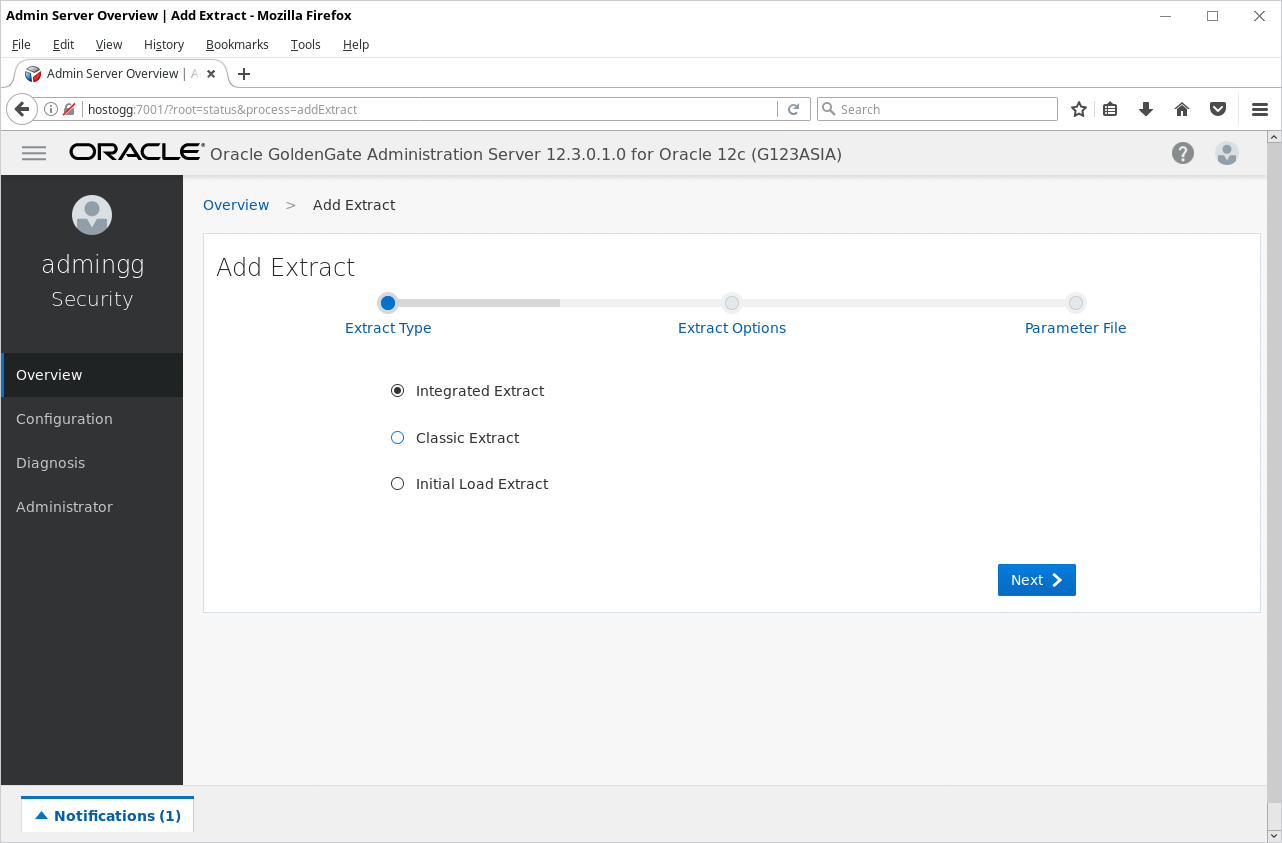1282x843 pixels.
Task: Select Configuration in the sidebar
Action: coord(92,419)
